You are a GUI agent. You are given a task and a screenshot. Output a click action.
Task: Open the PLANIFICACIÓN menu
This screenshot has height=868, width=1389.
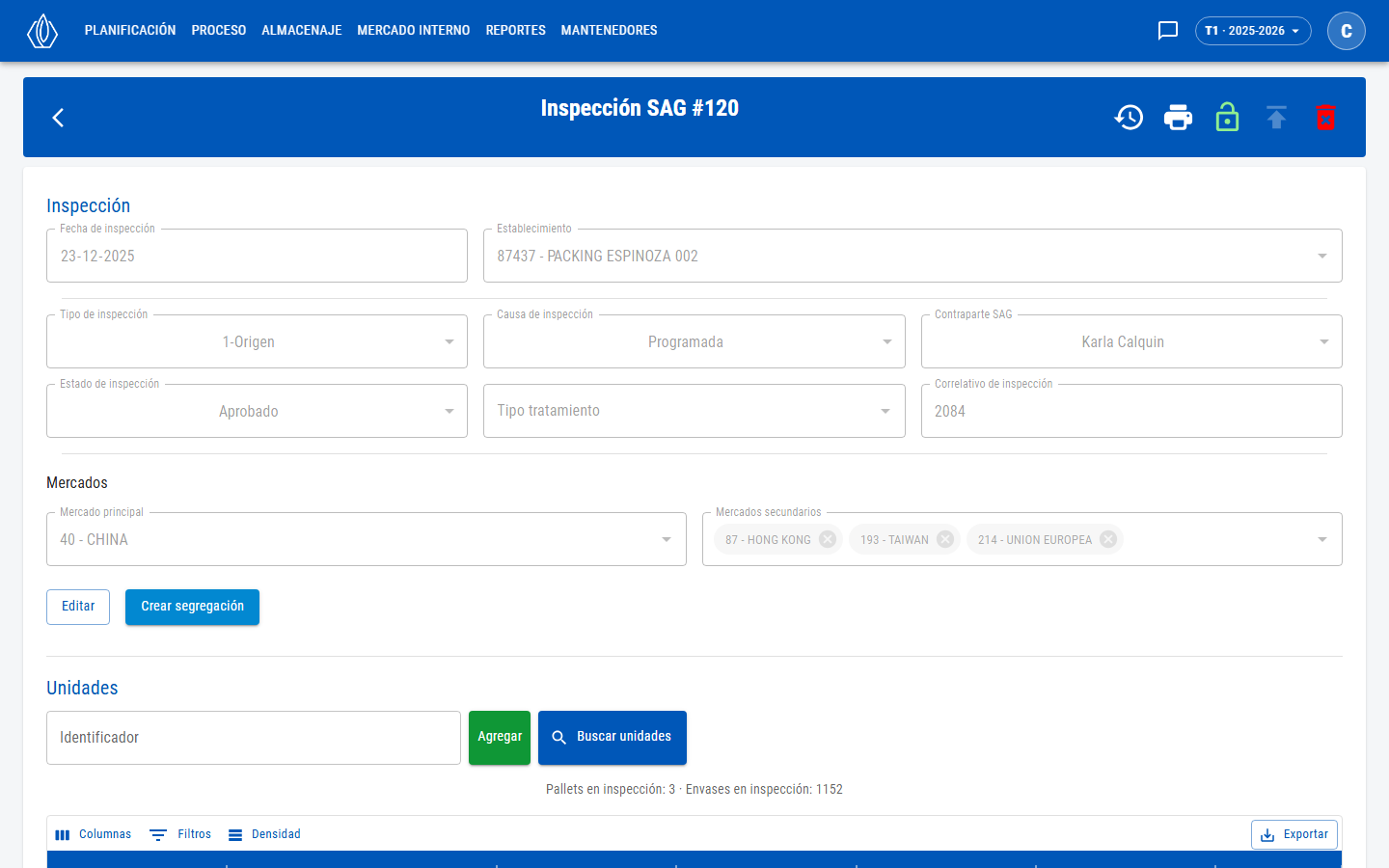click(x=130, y=31)
